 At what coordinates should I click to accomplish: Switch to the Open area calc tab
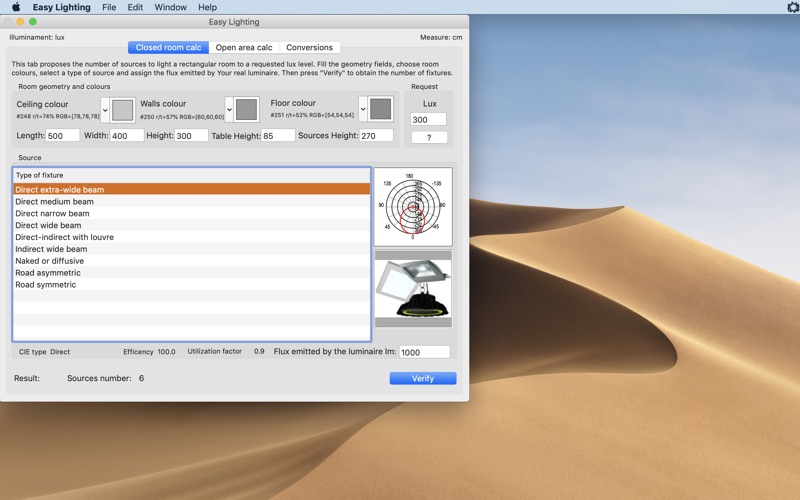[x=244, y=47]
